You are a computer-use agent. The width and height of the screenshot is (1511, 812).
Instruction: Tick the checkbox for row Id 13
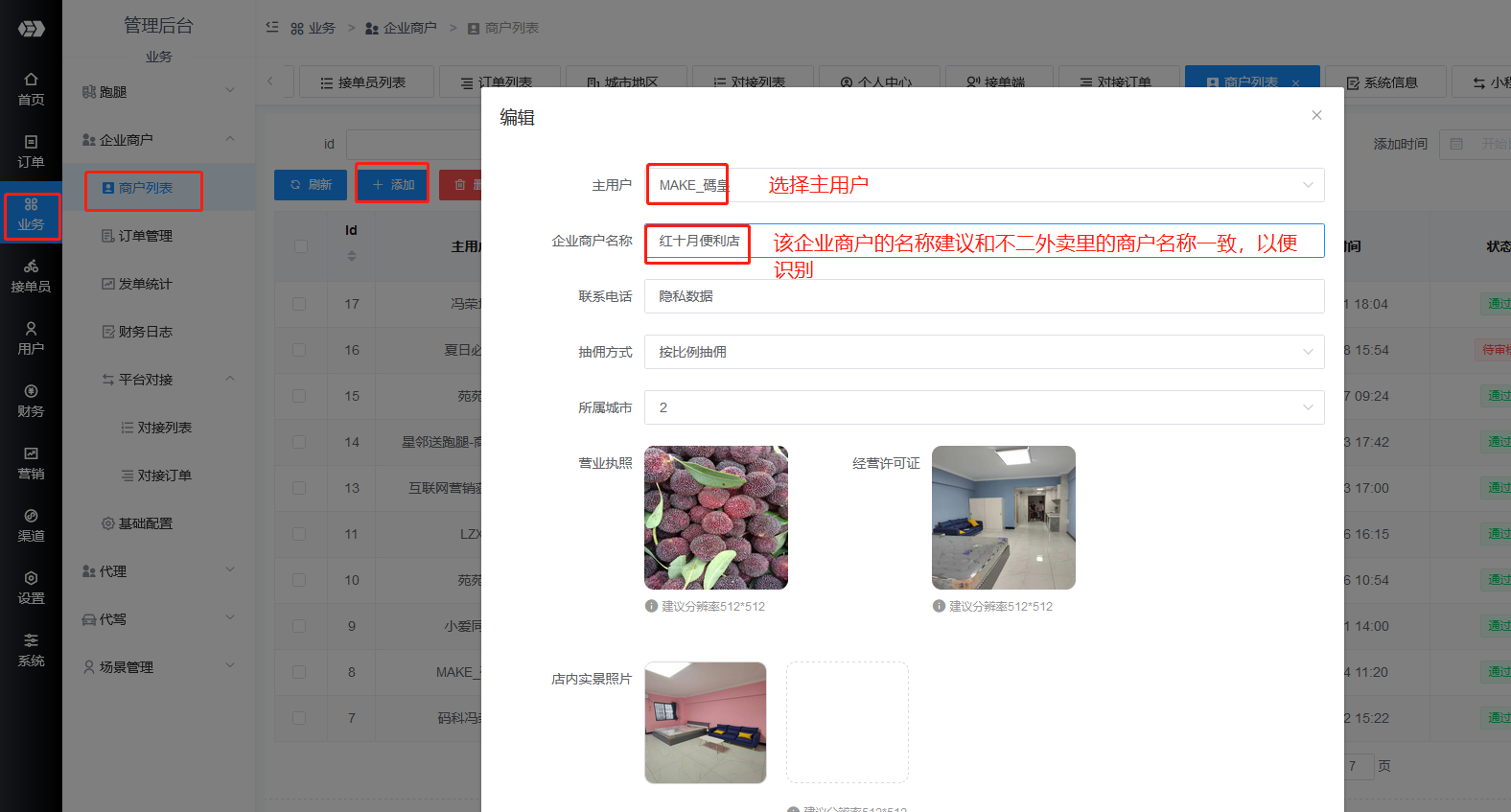tap(299, 488)
